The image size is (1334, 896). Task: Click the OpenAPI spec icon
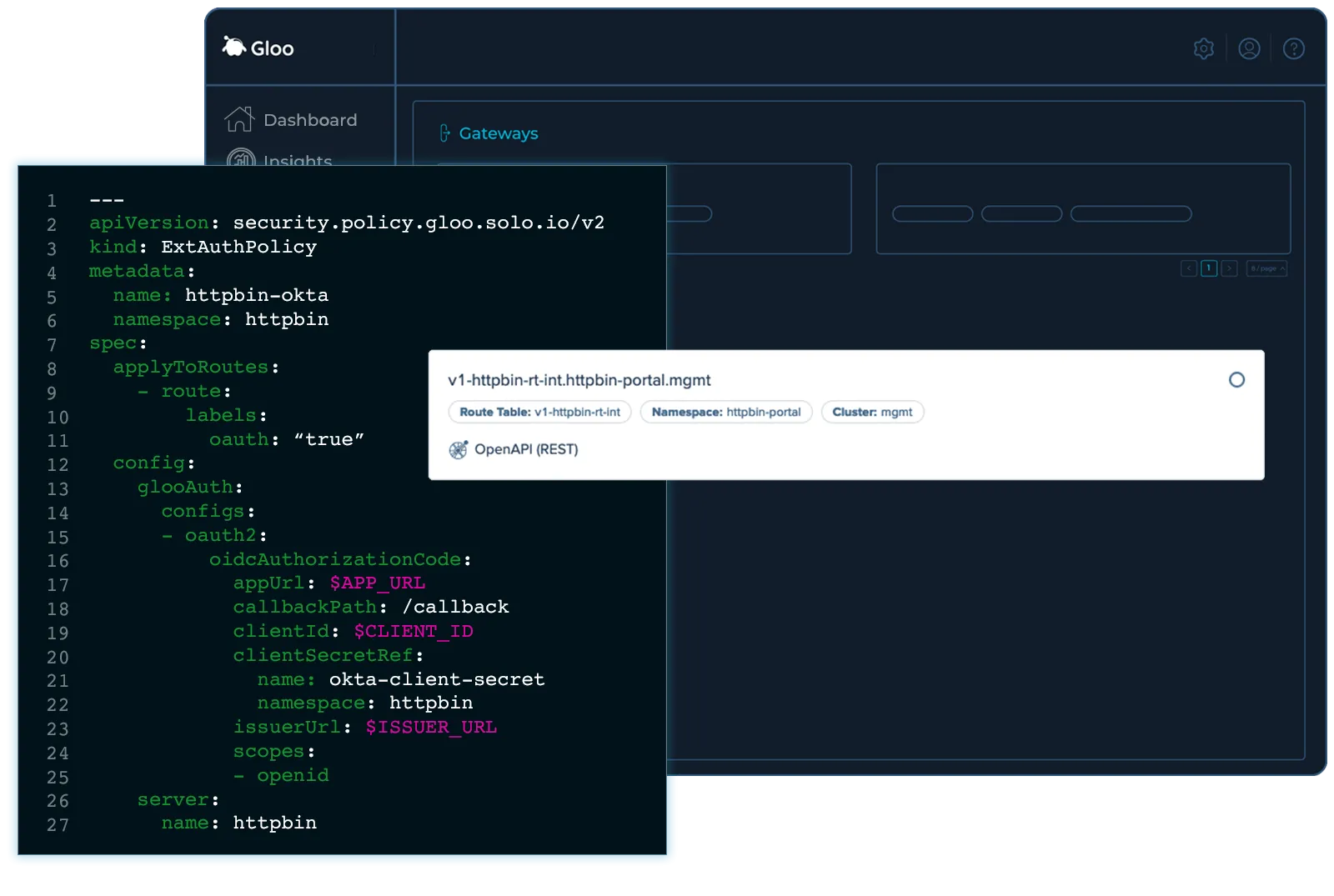click(458, 450)
